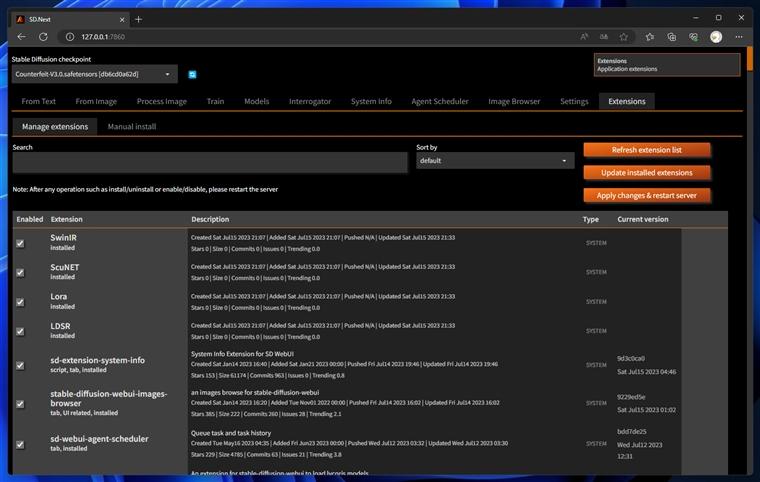Click the translate icon in address bar
The image size is (760, 482).
(x=604, y=37)
